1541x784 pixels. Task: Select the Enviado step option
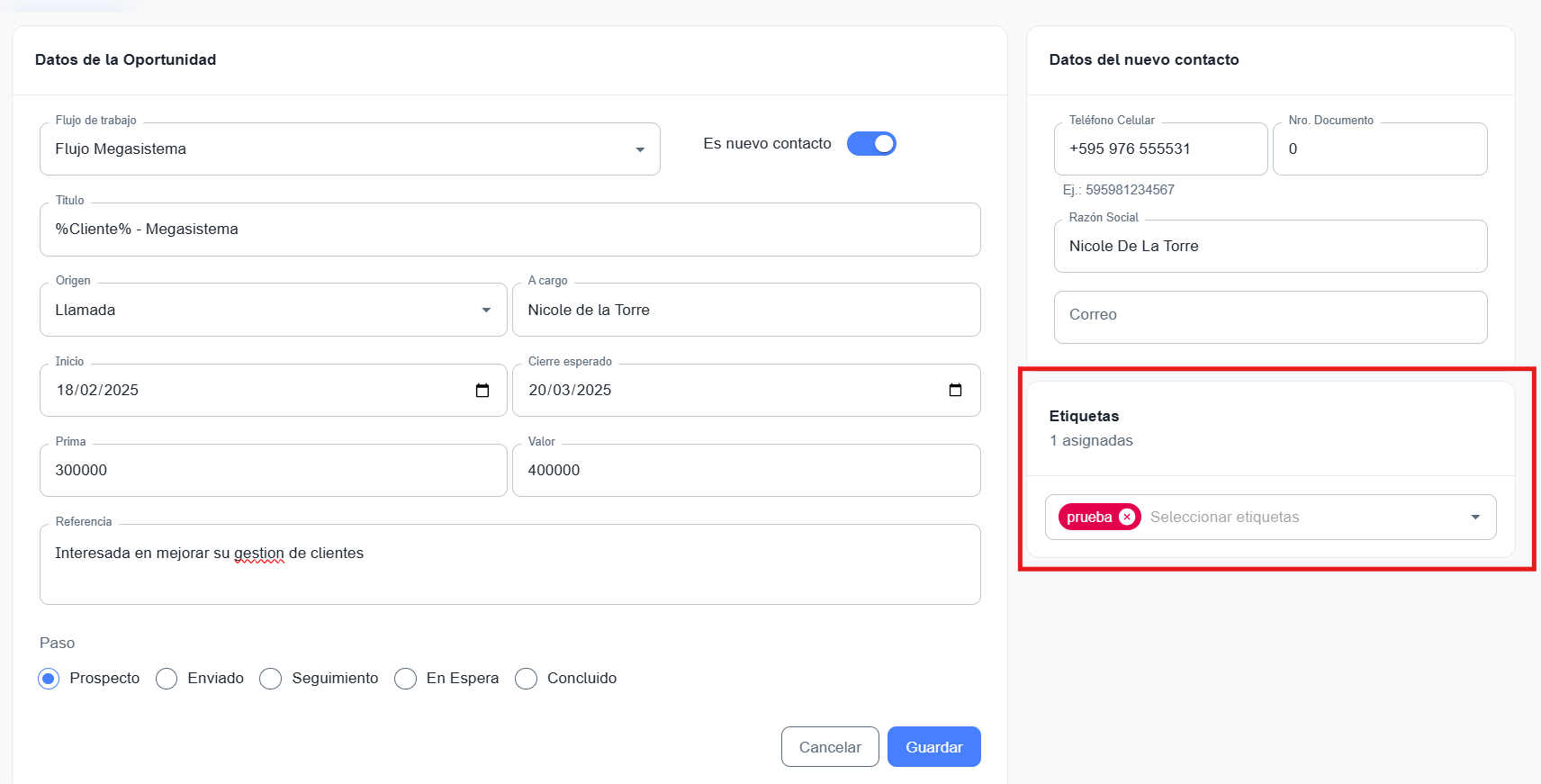pos(167,679)
